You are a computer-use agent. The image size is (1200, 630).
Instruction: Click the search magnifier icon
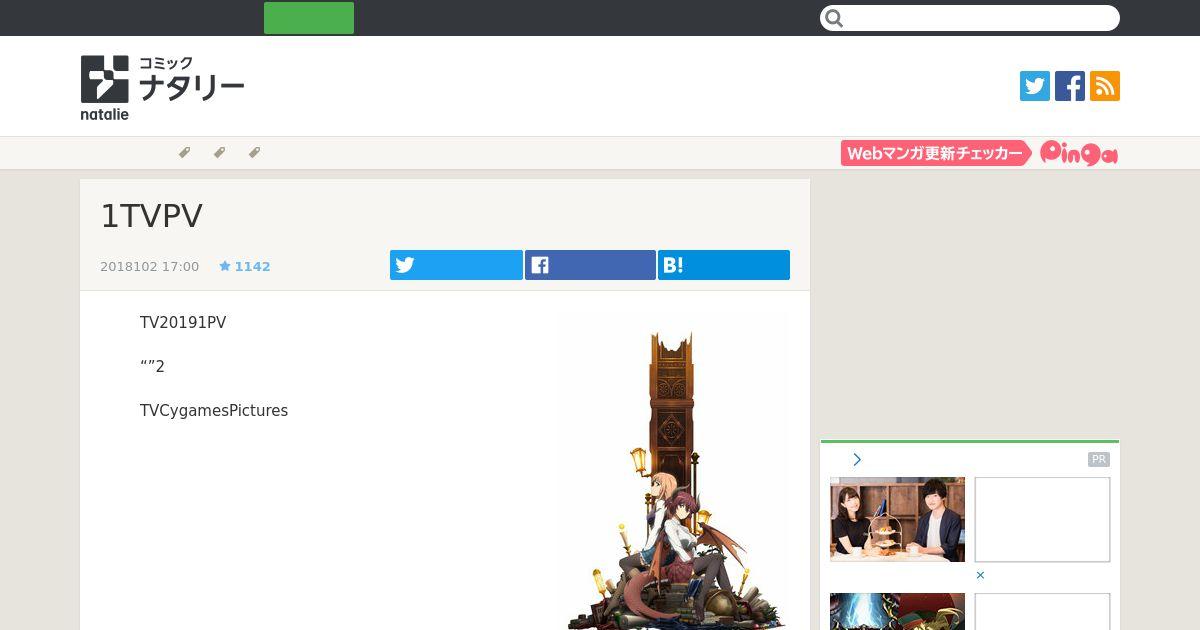[x=835, y=18]
